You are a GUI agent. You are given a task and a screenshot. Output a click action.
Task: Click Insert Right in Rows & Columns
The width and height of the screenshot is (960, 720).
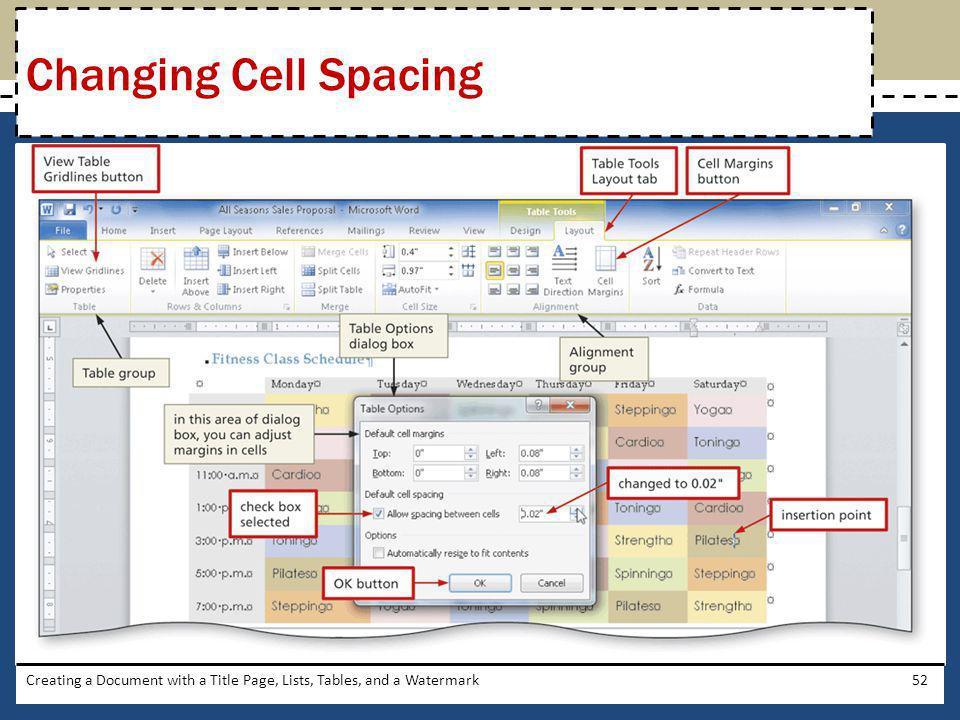tap(251, 290)
